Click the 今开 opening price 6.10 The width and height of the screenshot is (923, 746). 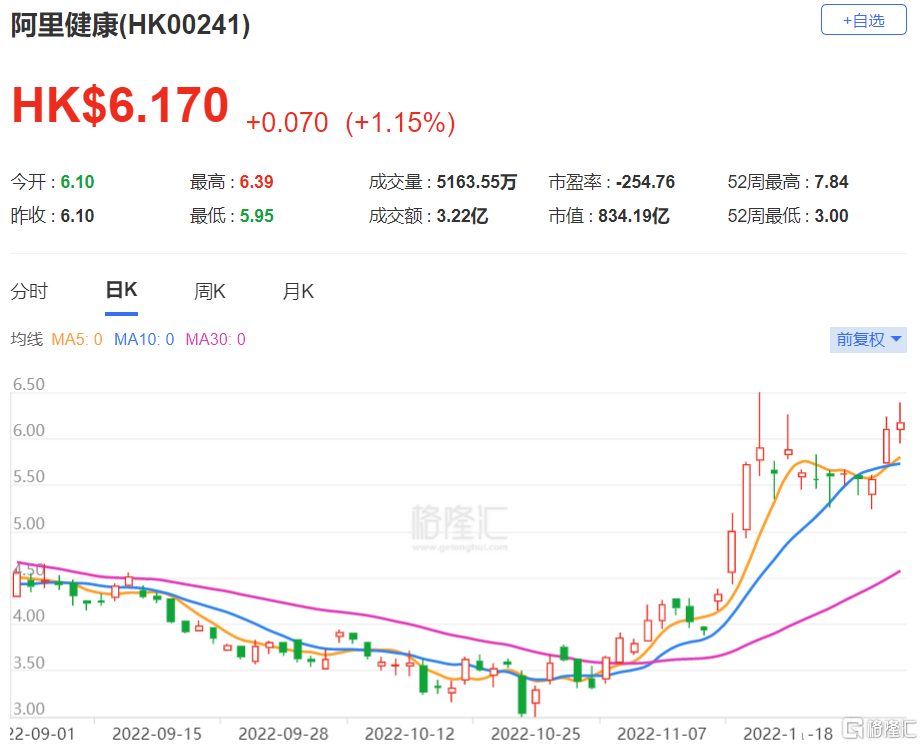(77, 182)
